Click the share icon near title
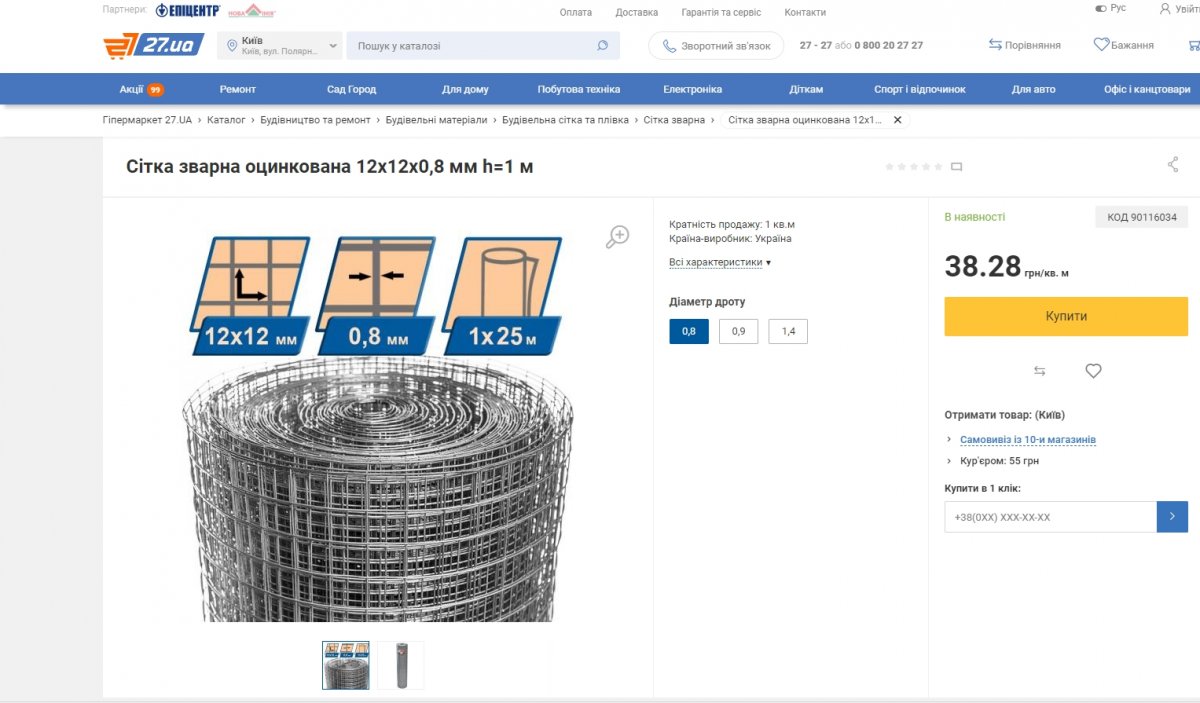This screenshot has width=1200, height=703. [x=1173, y=165]
